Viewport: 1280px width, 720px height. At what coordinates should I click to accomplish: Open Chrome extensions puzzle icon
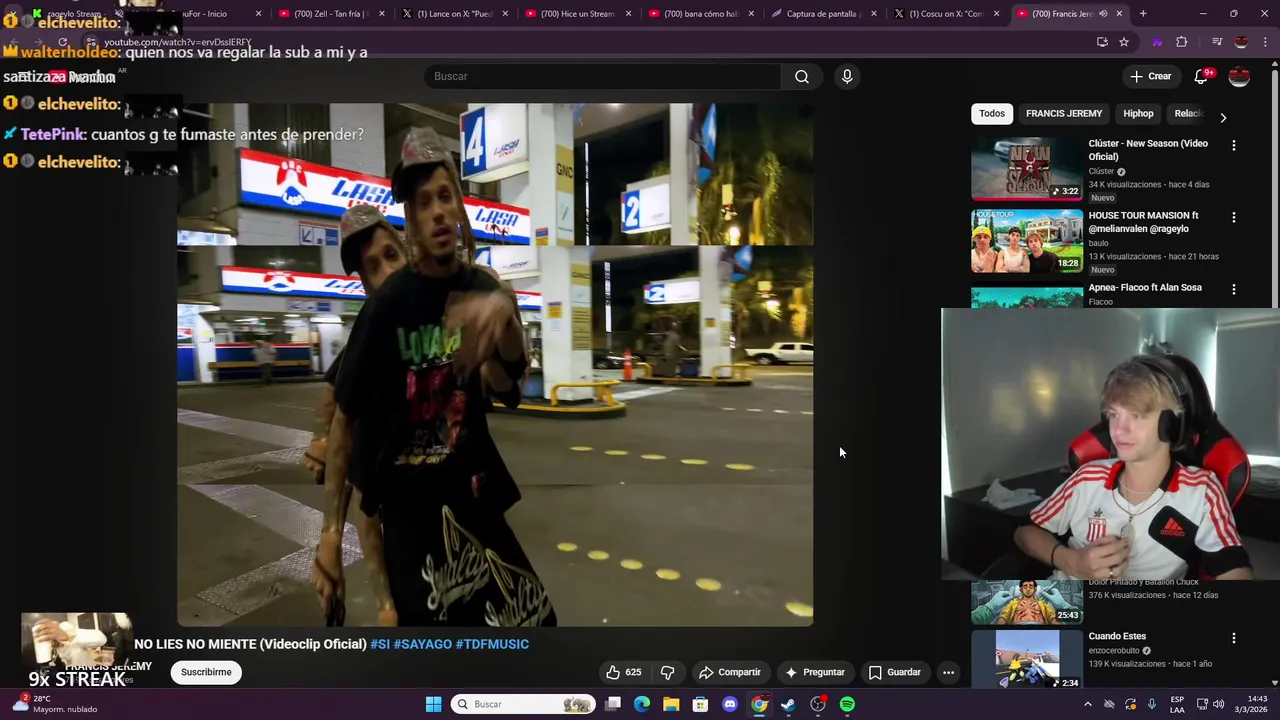1182,42
